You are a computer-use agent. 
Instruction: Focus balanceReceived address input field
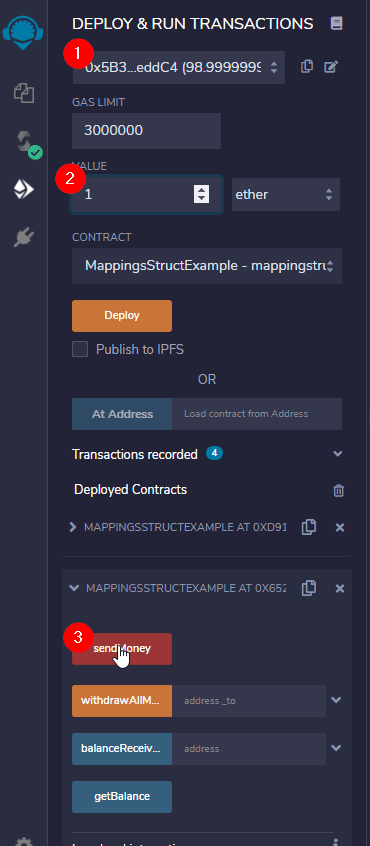[249, 749]
